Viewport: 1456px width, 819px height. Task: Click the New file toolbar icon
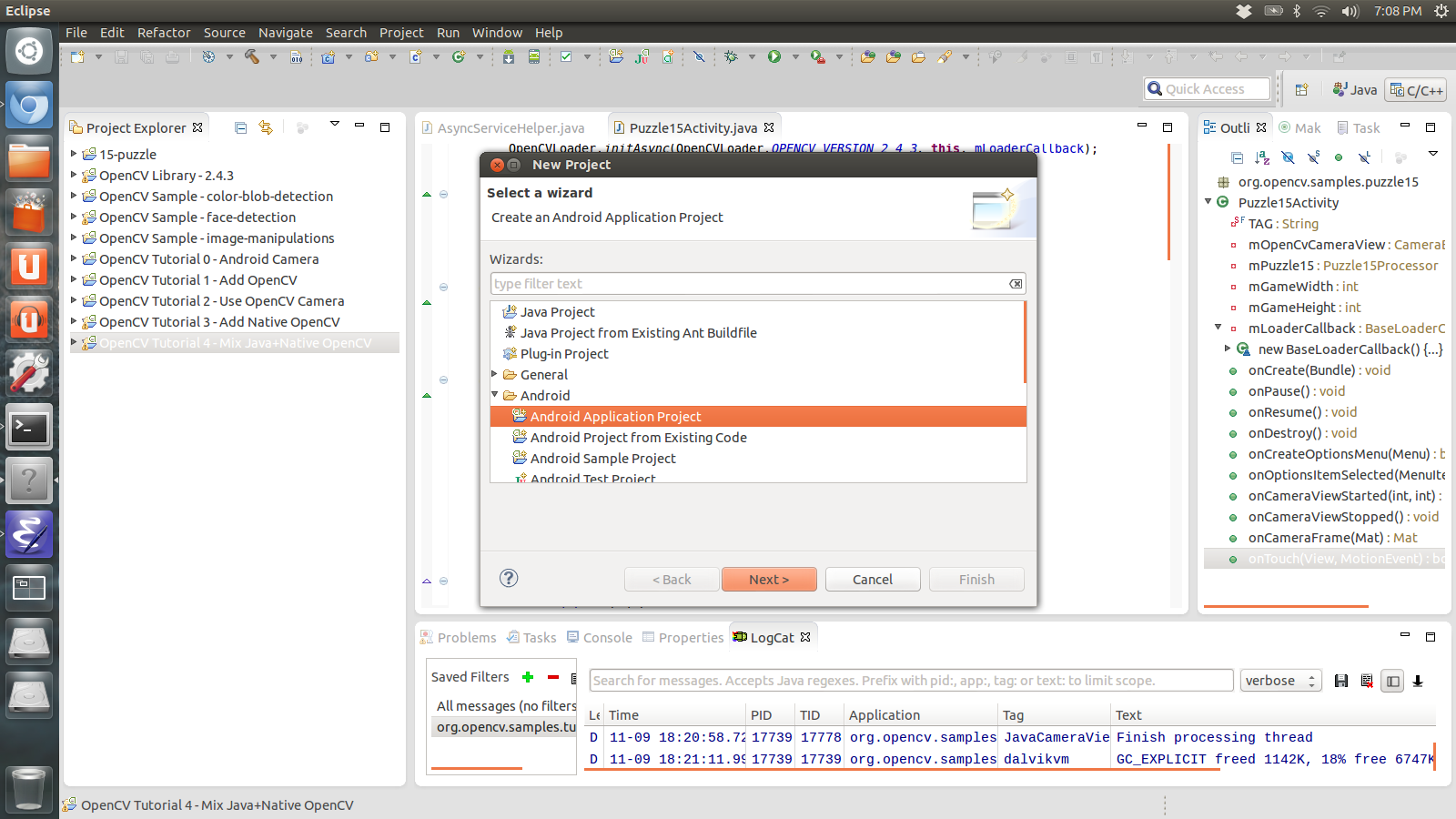click(77, 57)
